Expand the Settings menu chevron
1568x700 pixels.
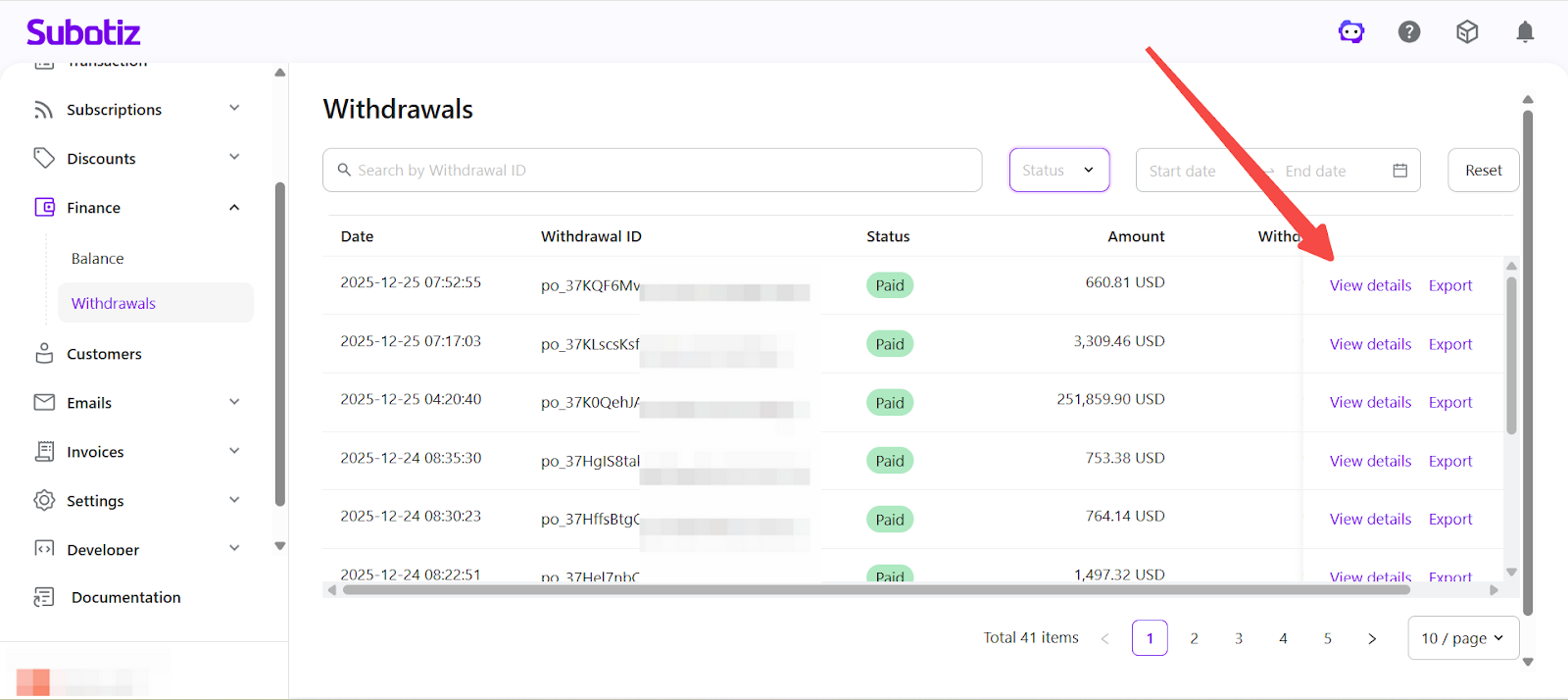234,500
